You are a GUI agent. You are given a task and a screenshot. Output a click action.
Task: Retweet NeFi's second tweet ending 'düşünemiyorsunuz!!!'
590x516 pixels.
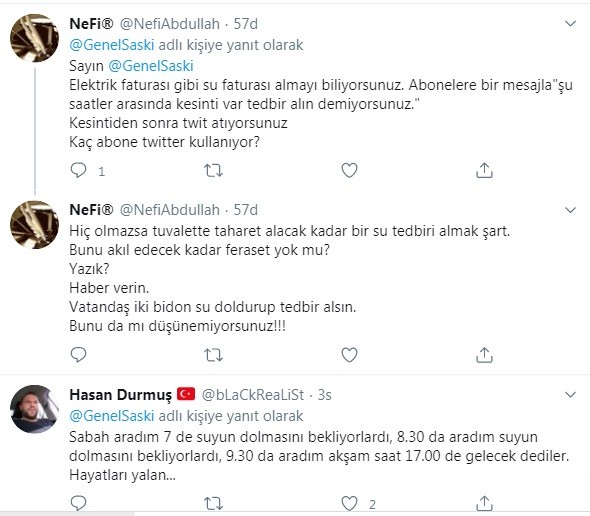click(213, 355)
